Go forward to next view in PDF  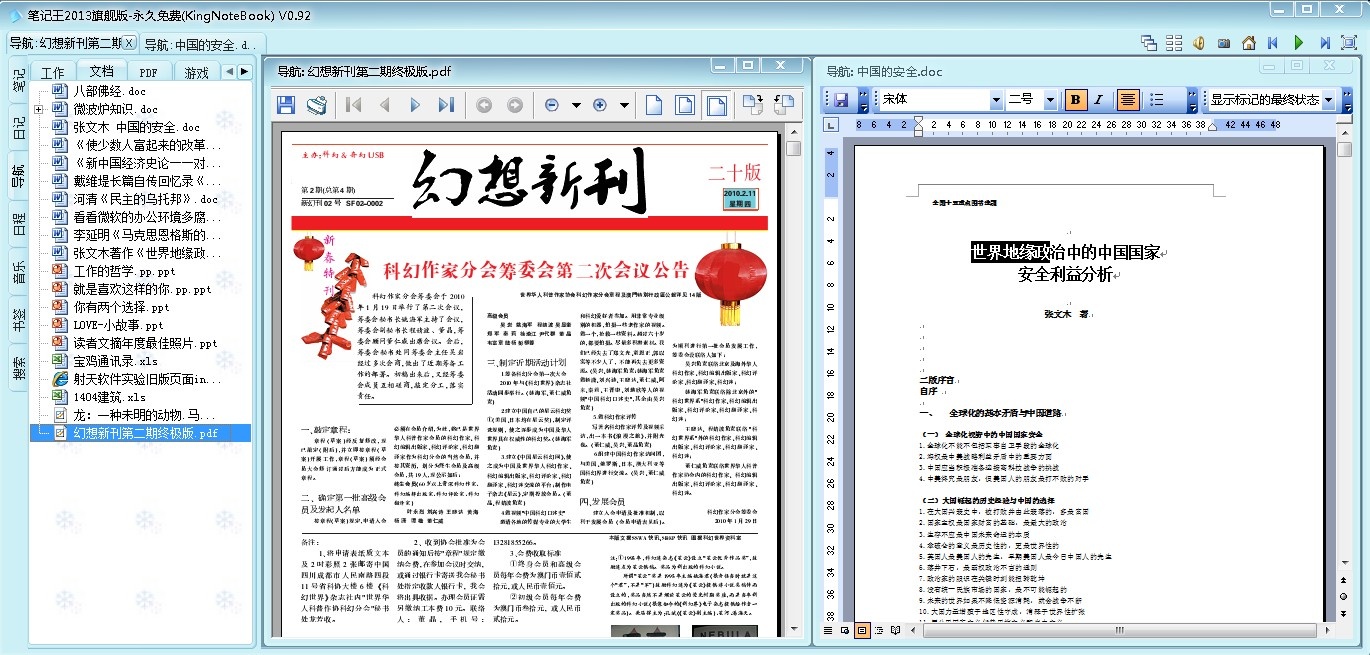[x=515, y=105]
